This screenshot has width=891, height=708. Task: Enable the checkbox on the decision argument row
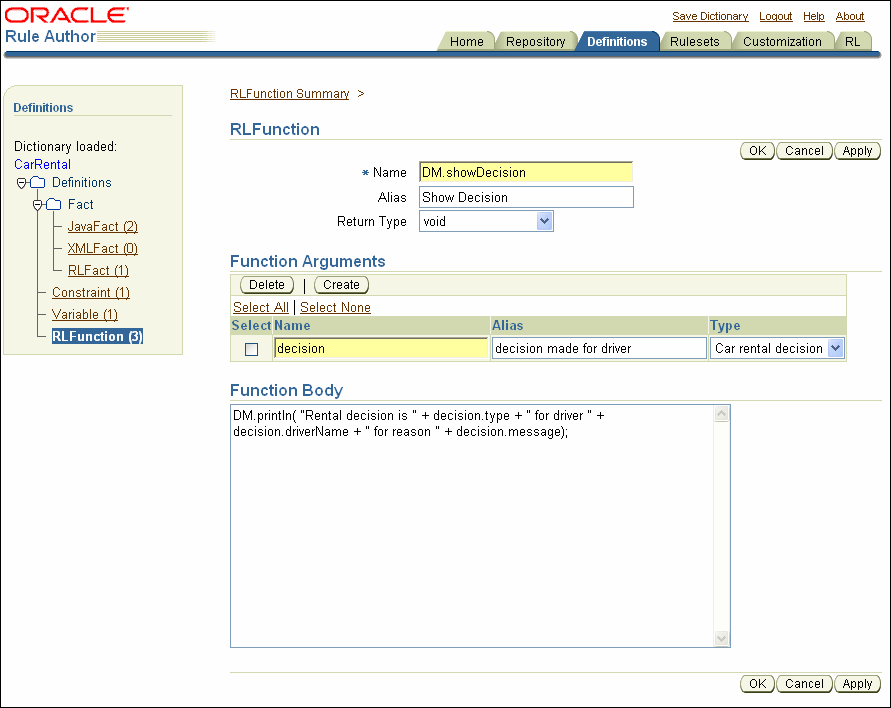tap(252, 347)
